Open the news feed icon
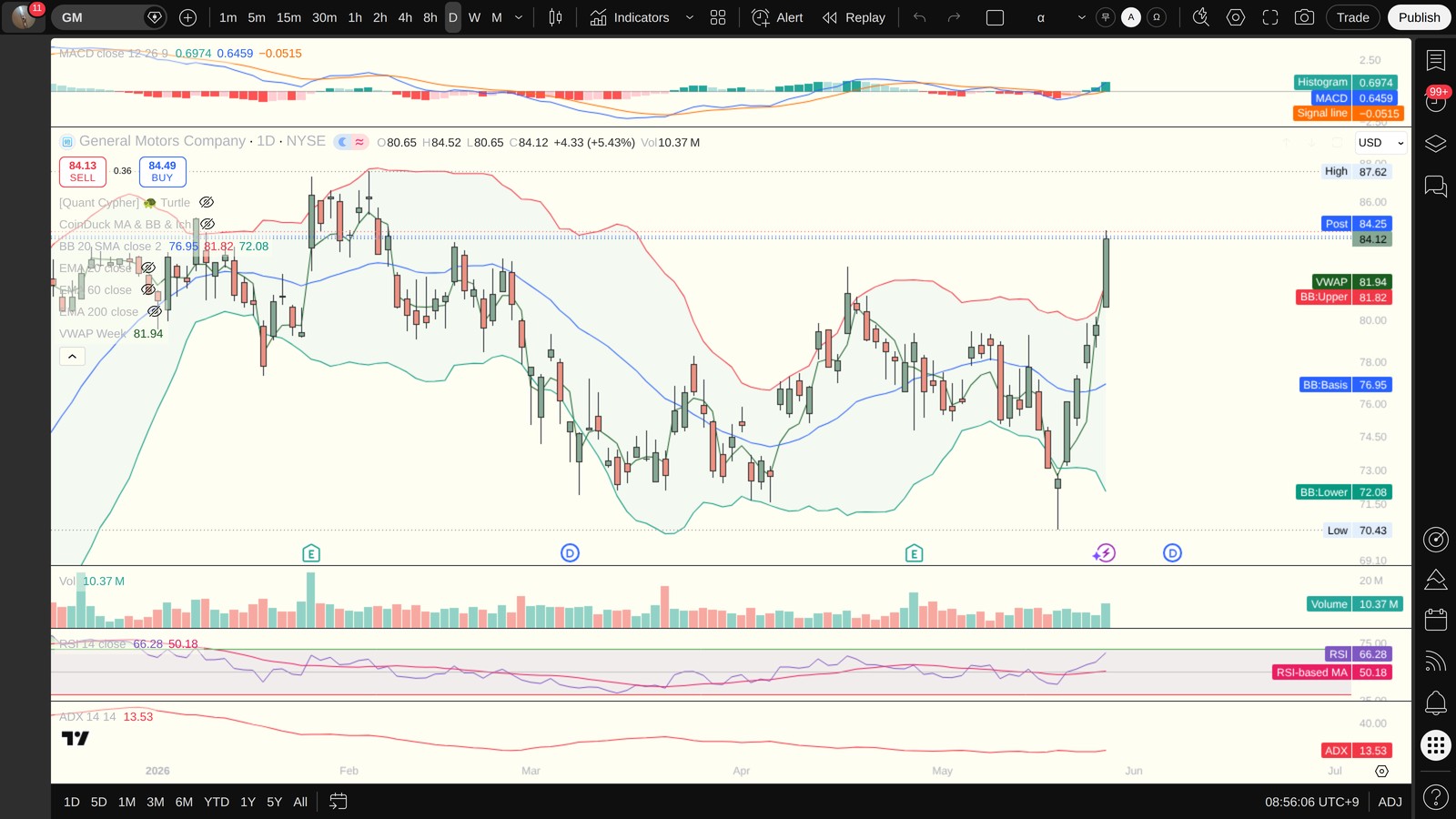The height and width of the screenshot is (819, 1456). click(x=1436, y=661)
